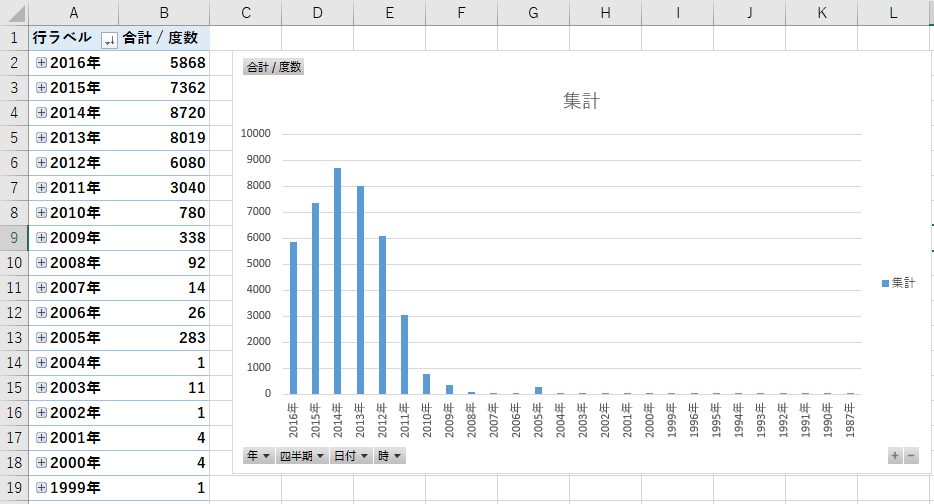The height and width of the screenshot is (504, 934).
Task: Click the chart's plus expand field button
Action: point(895,456)
